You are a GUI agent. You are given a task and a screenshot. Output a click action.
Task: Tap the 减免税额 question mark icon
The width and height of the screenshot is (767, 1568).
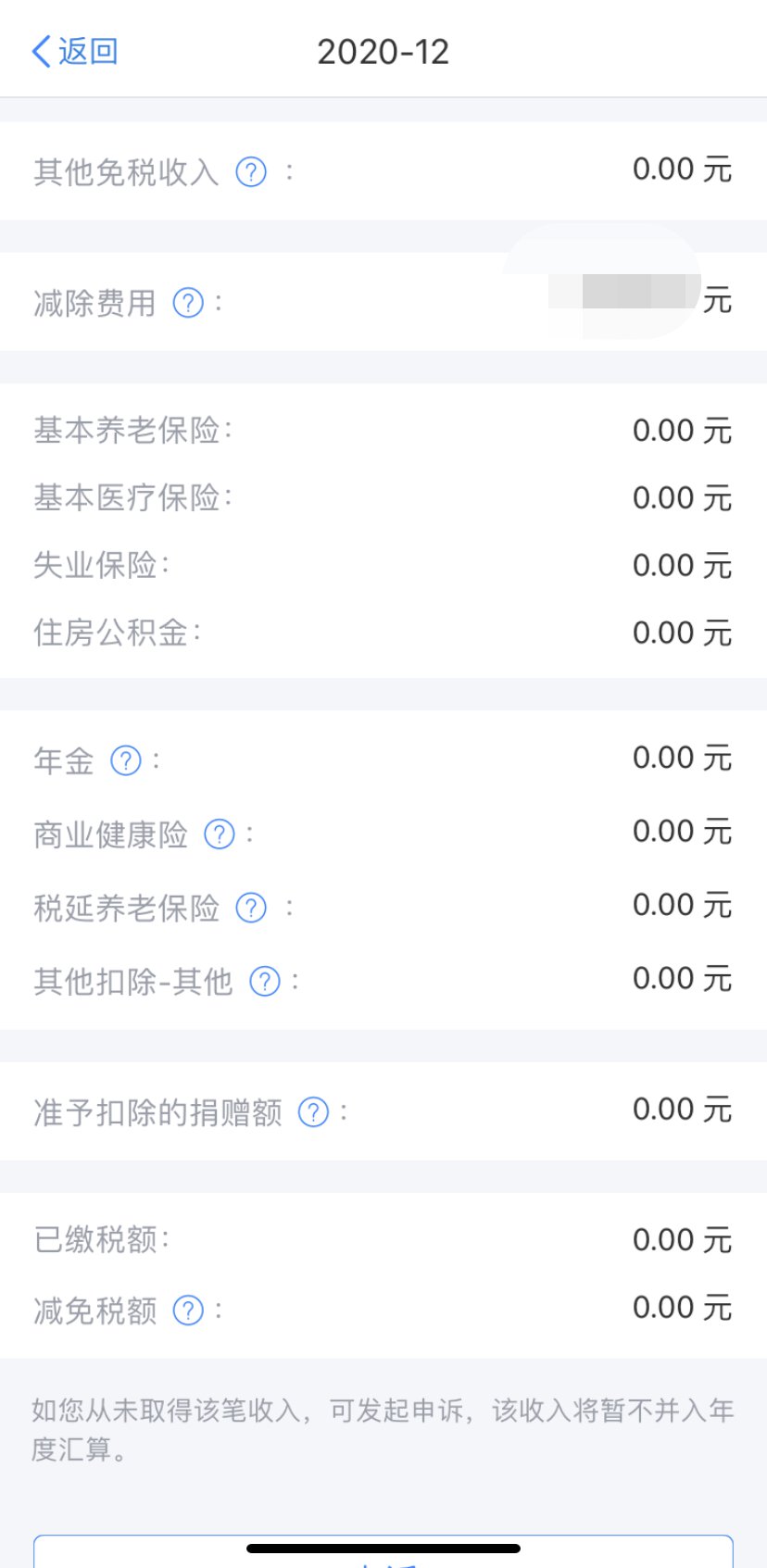(x=188, y=1311)
